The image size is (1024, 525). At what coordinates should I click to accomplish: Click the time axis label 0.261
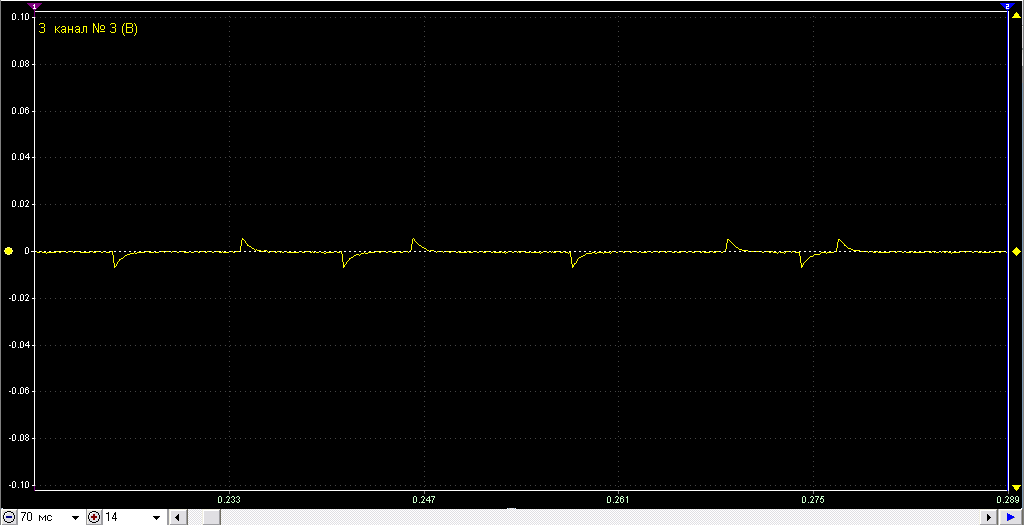[618, 500]
